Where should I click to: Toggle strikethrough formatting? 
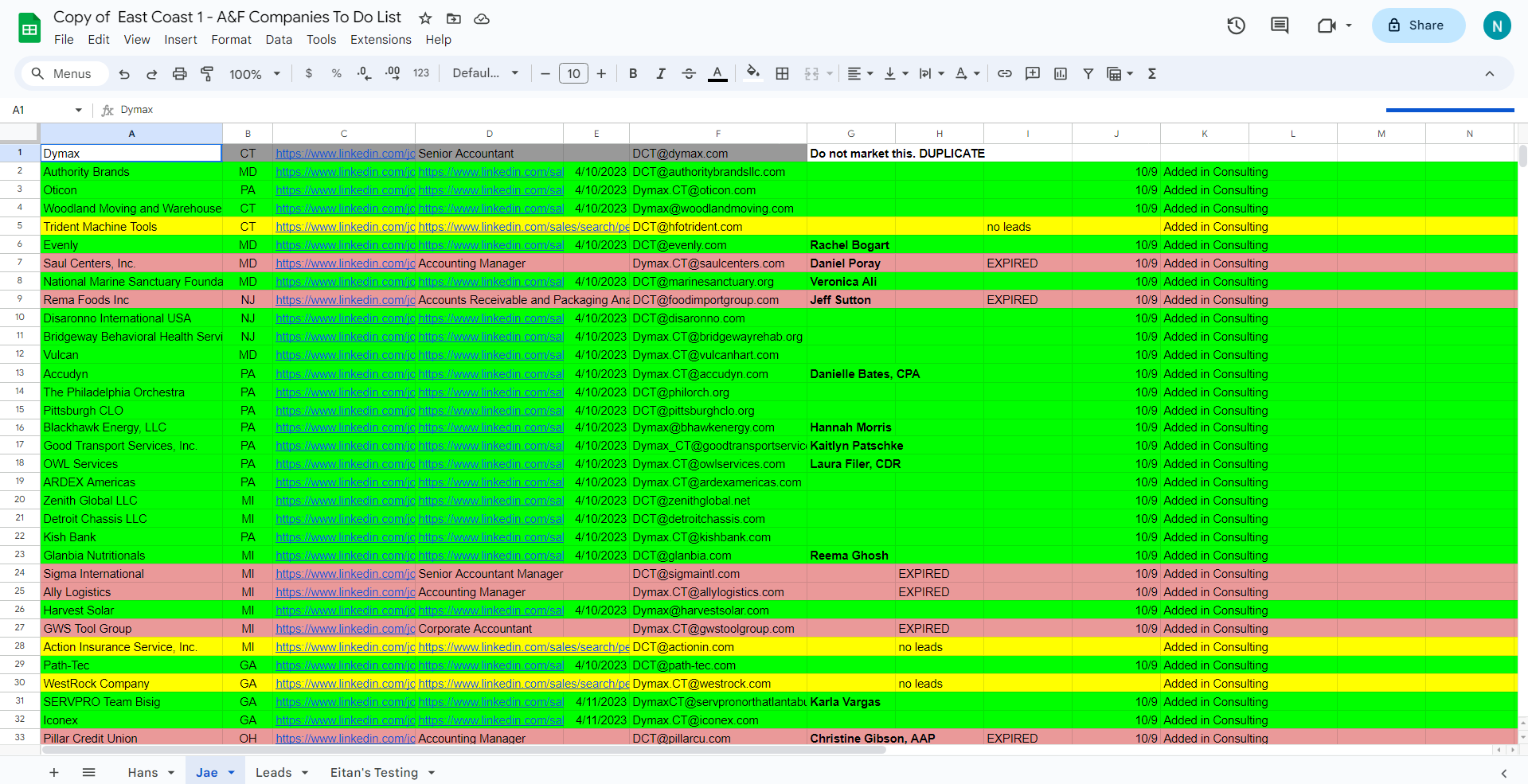click(x=689, y=74)
